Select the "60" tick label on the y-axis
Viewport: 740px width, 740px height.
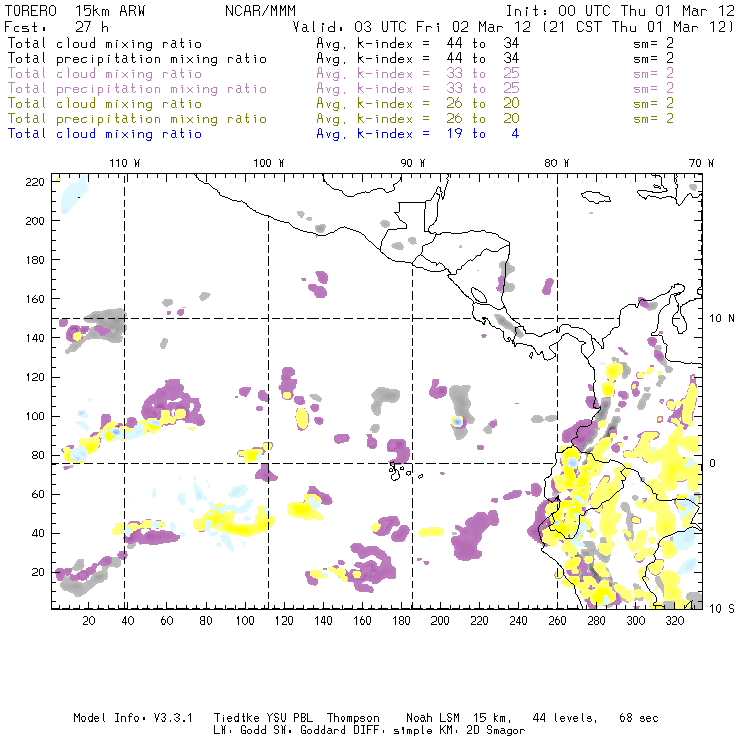tap(38, 494)
